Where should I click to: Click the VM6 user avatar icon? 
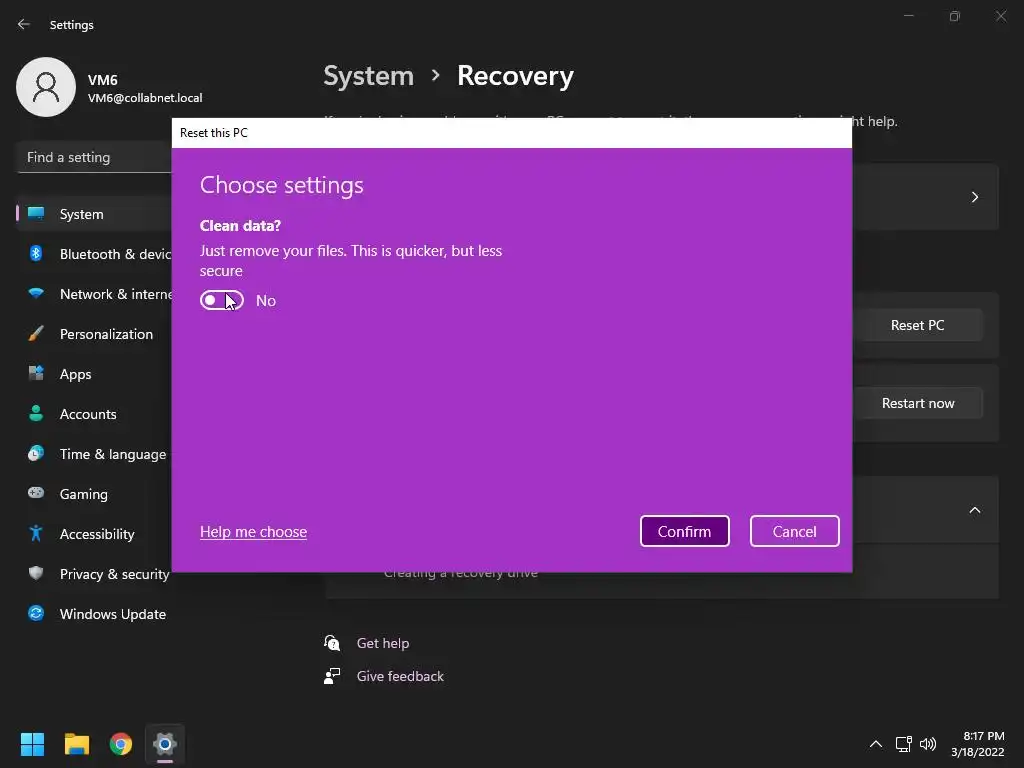[46, 87]
